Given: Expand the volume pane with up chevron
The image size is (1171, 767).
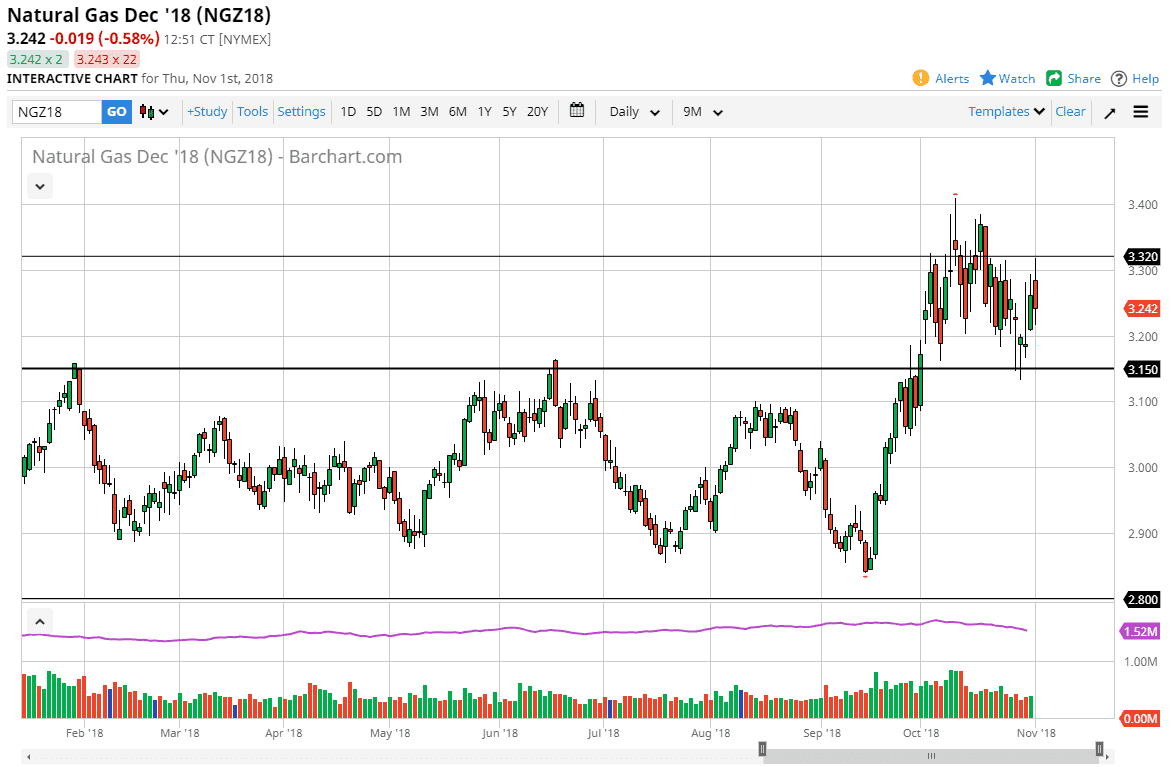Looking at the screenshot, I should point(40,621).
